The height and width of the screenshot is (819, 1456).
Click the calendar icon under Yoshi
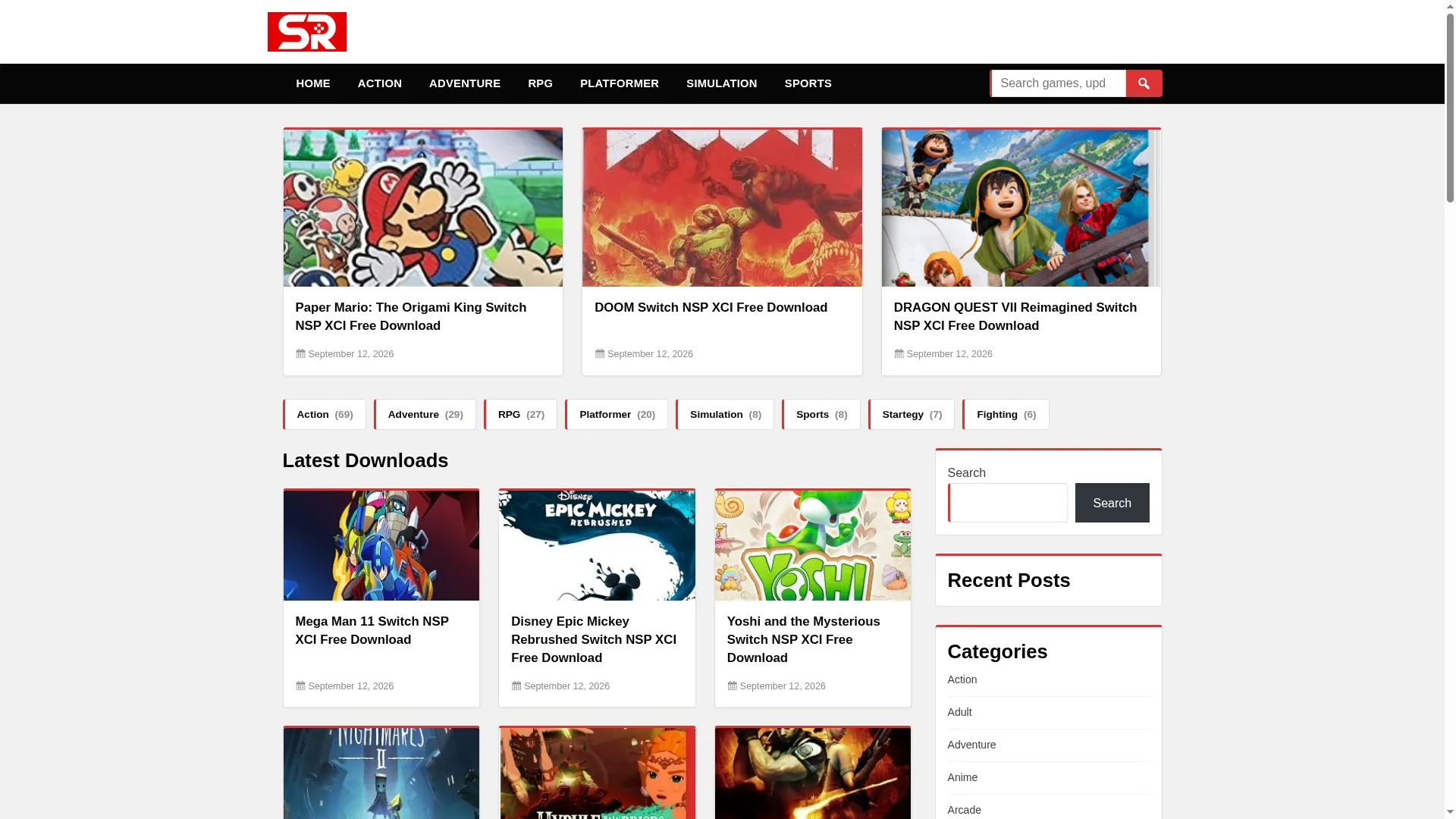click(x=733, y=686)
